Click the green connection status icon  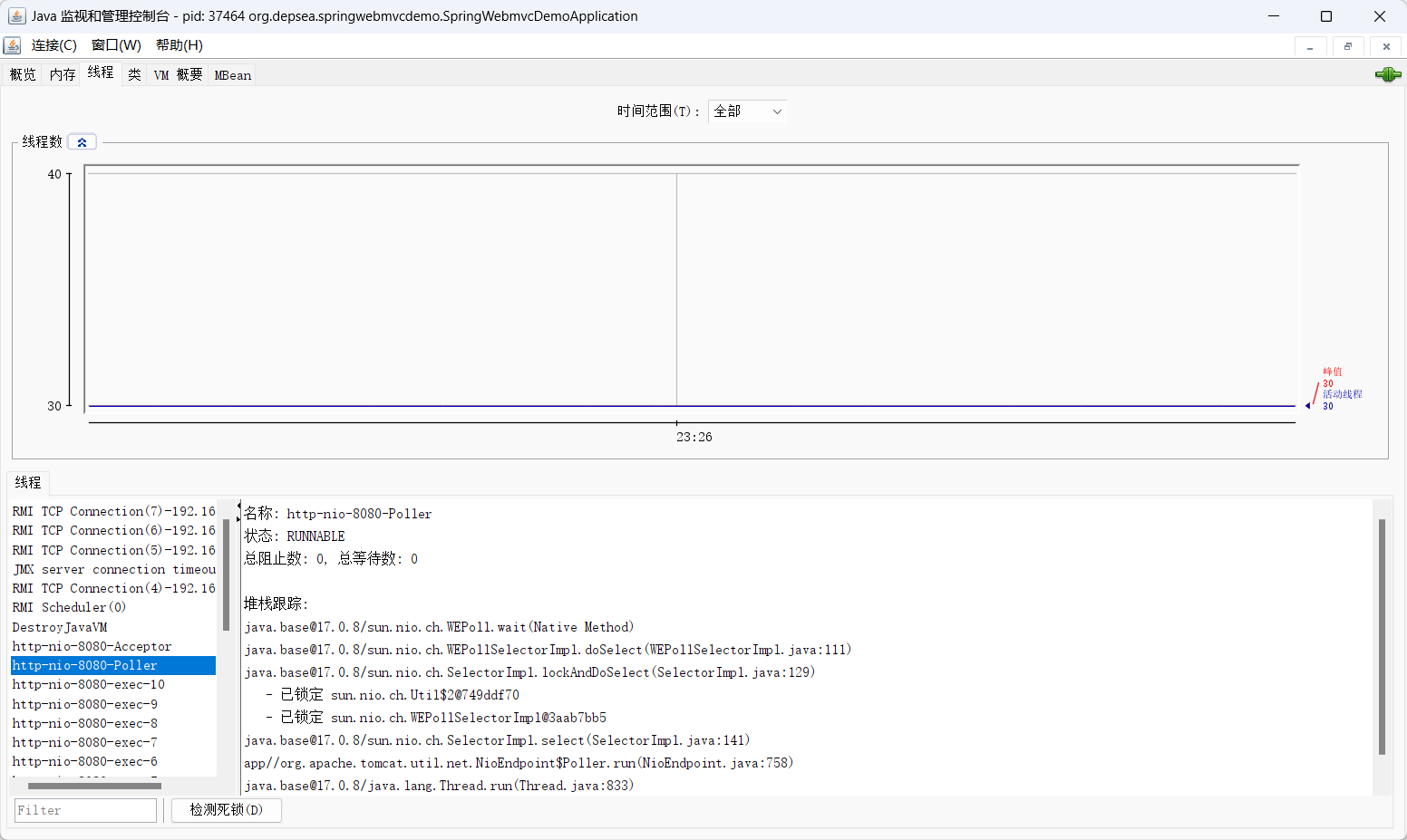pos(1387,74)
